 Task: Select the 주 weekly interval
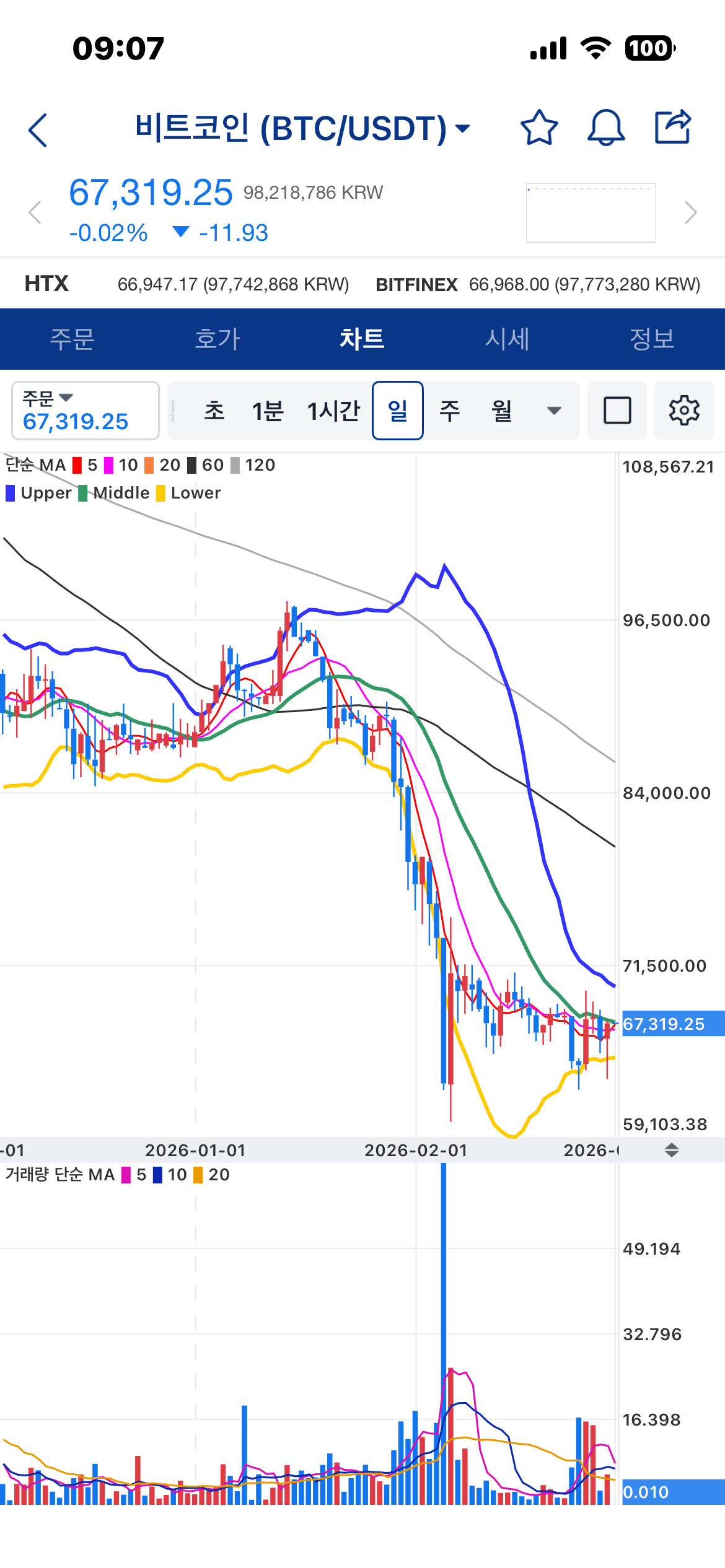tap(450, 411)
